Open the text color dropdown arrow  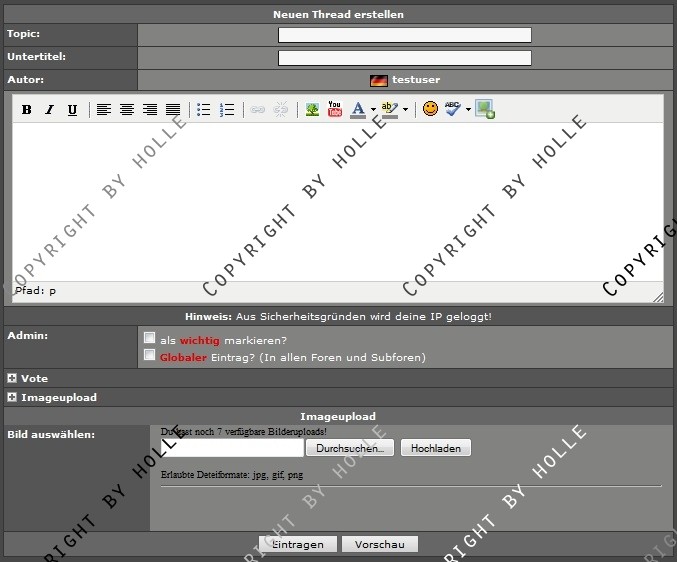[373, 110]
